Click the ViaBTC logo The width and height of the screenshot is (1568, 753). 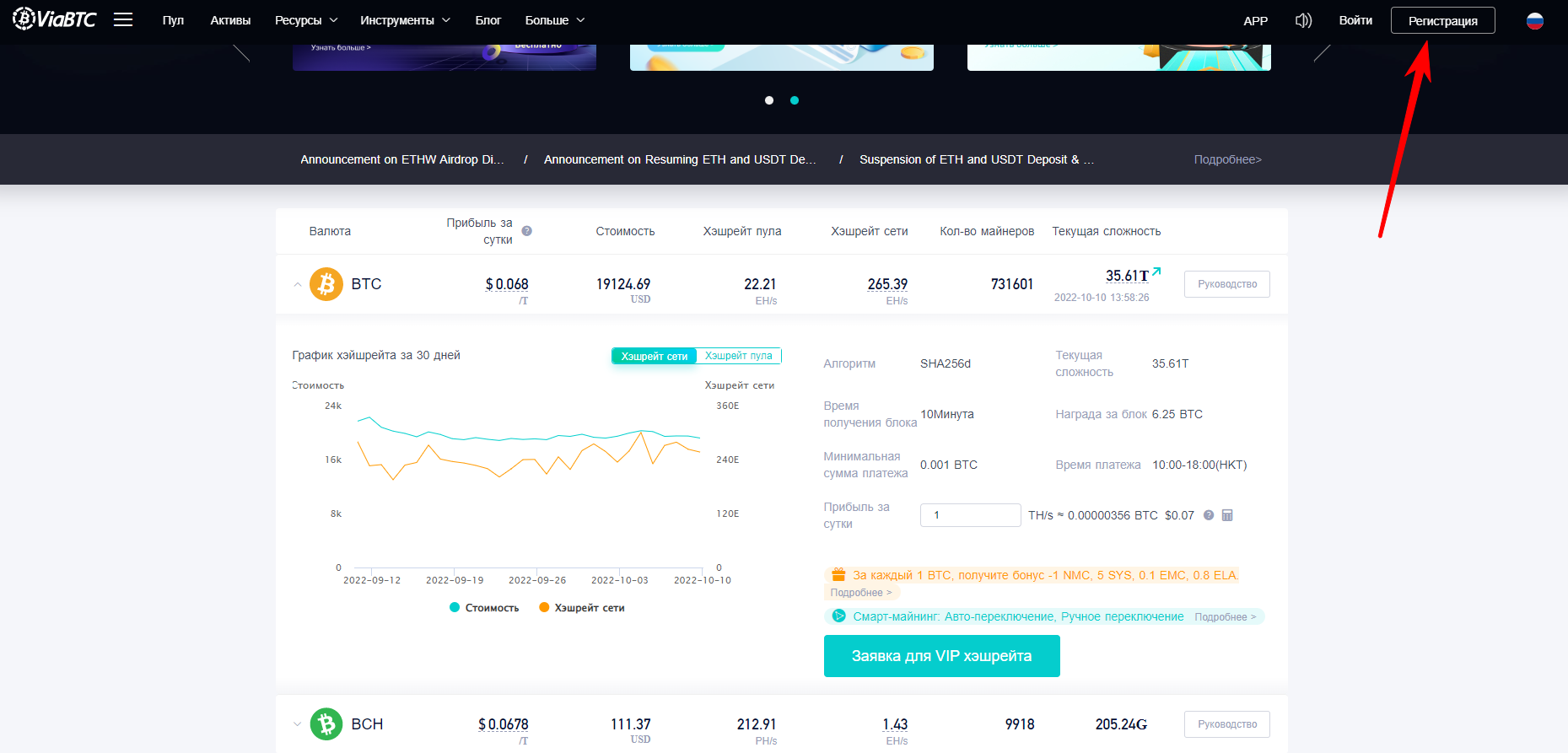54,19
